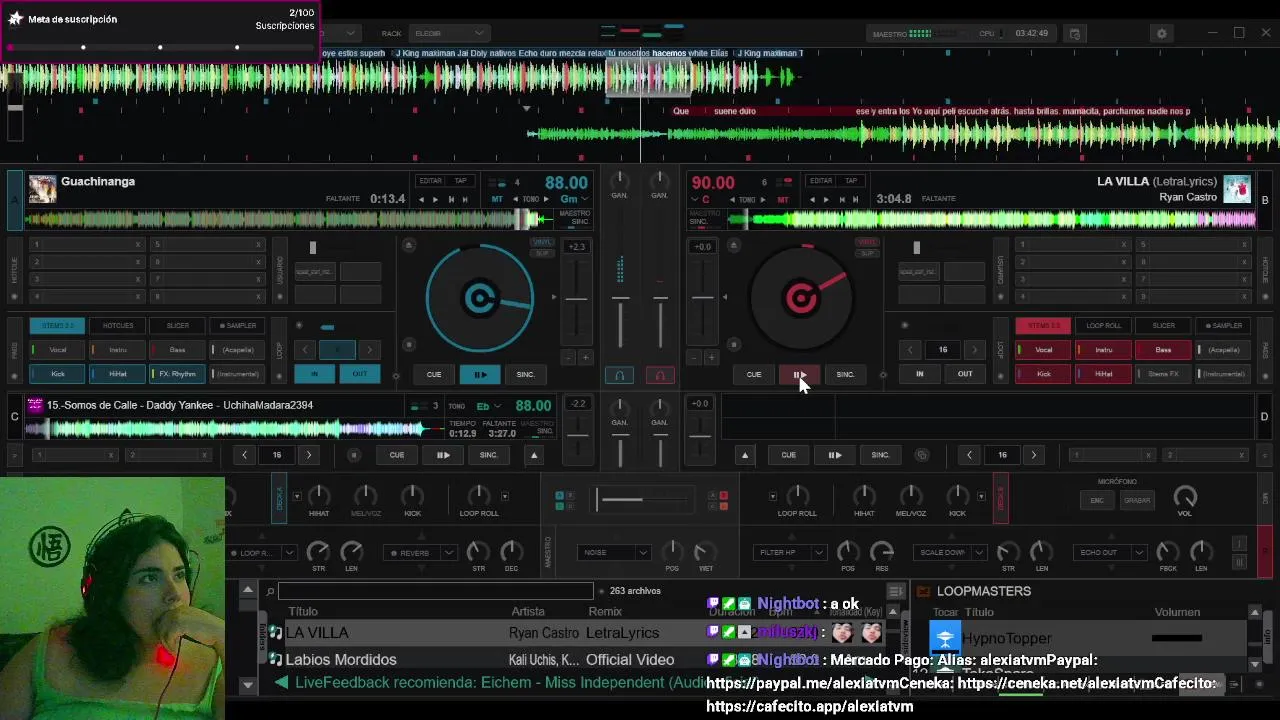Toggle HiHat stem on deck B
1280x720 pixels.
[1104, 374]
